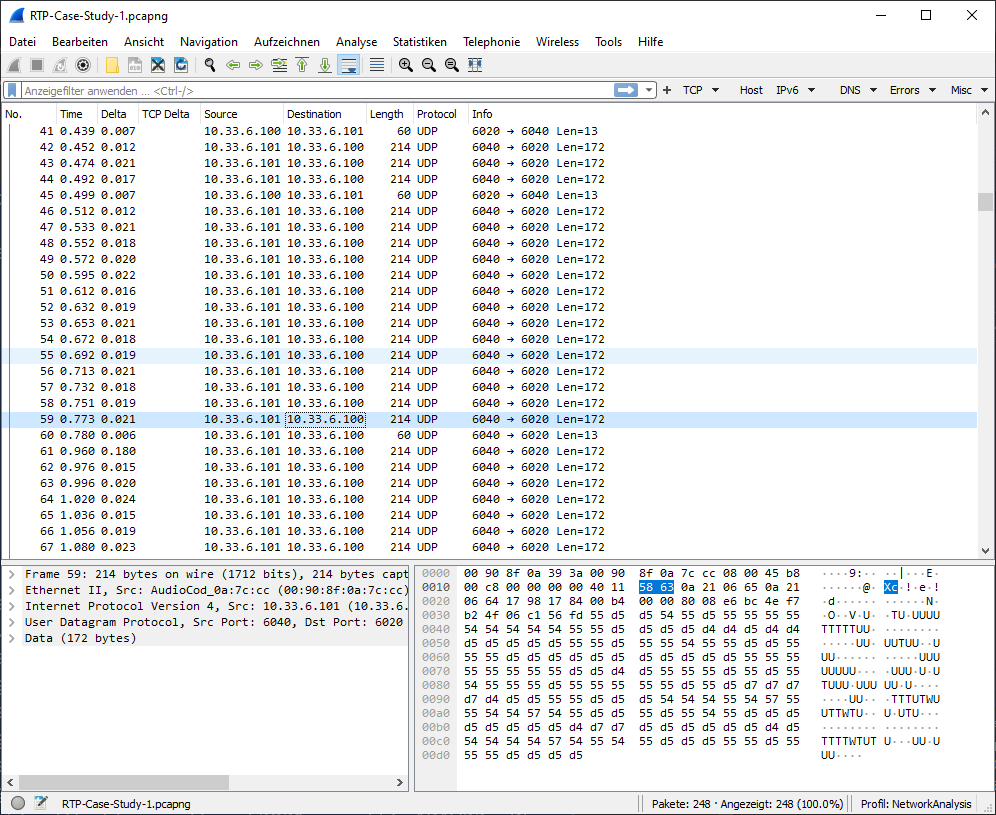Screen dimensions: 996x815
Task: Open the Statistiken menu
Action: [x=419, y=42]
